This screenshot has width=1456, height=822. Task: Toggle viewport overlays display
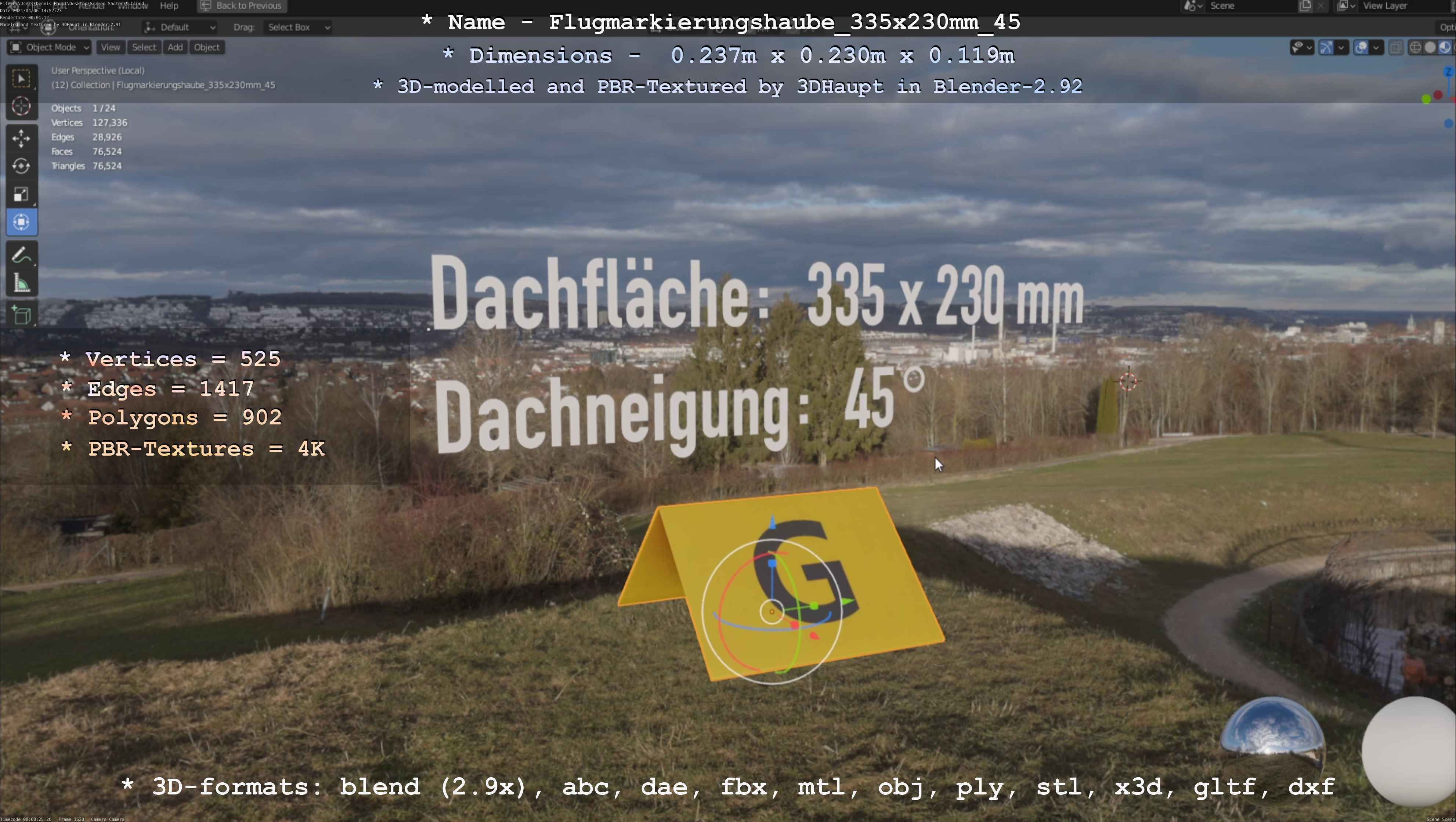click(1361, 47)
